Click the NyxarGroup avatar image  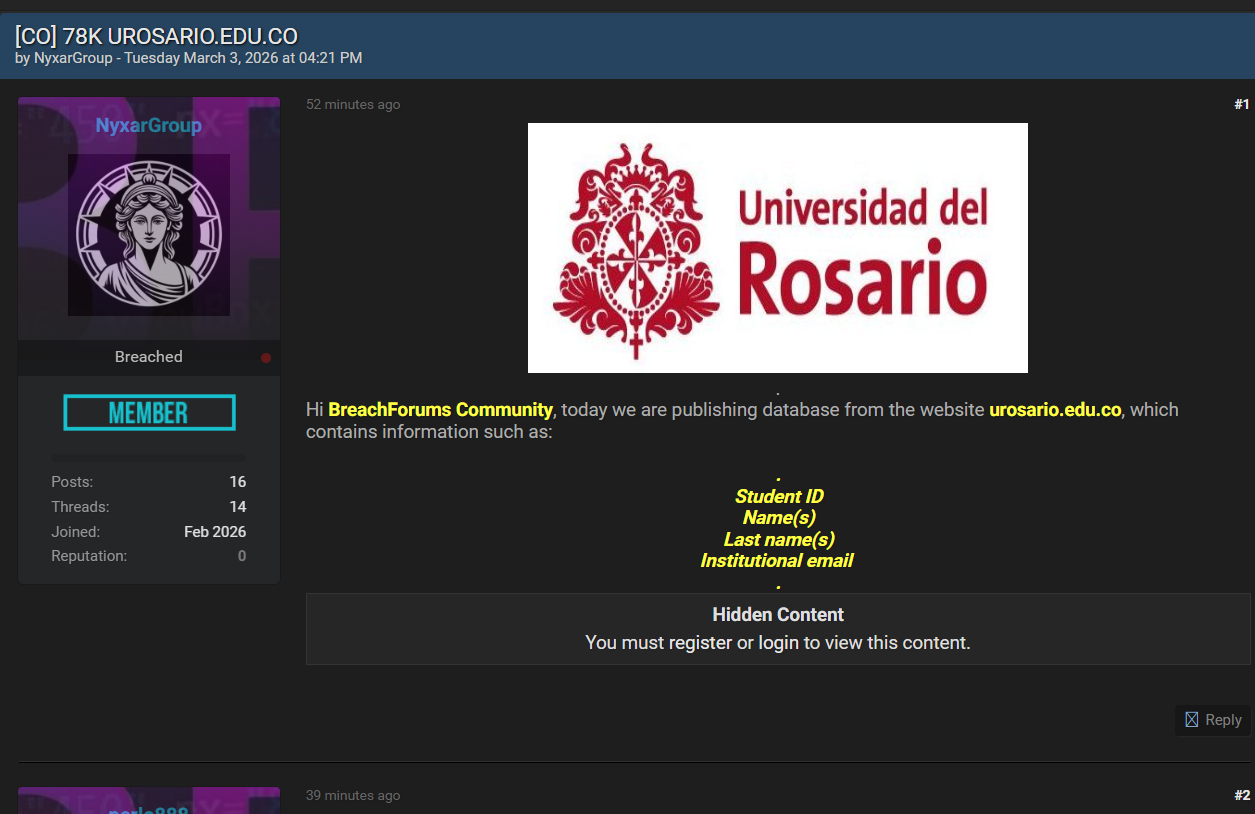point(149,235)
